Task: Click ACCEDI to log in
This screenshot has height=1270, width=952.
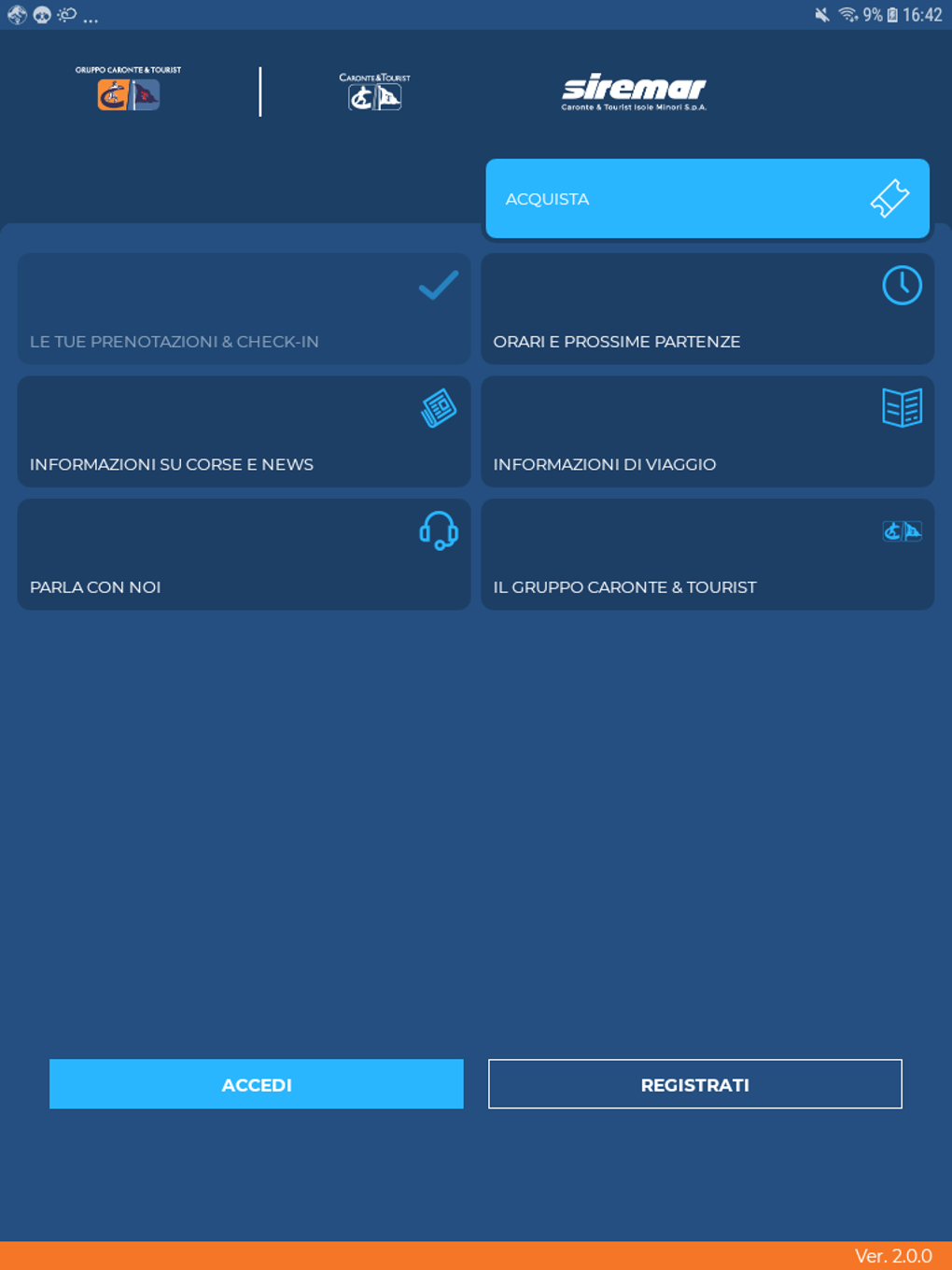Action: (x=256, y=1084)
